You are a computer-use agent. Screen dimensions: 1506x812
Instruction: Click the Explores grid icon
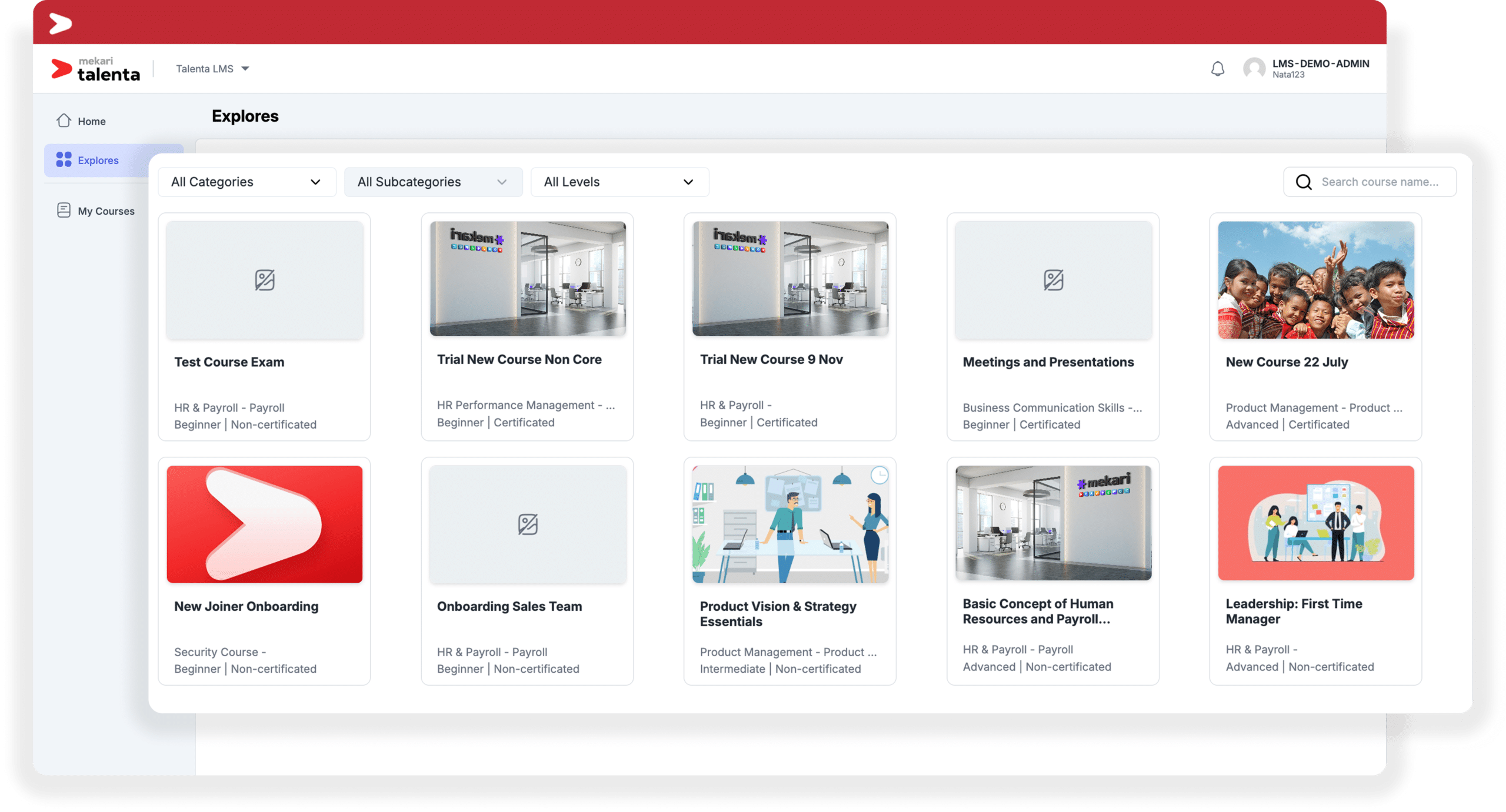click(x=64, y=160)
